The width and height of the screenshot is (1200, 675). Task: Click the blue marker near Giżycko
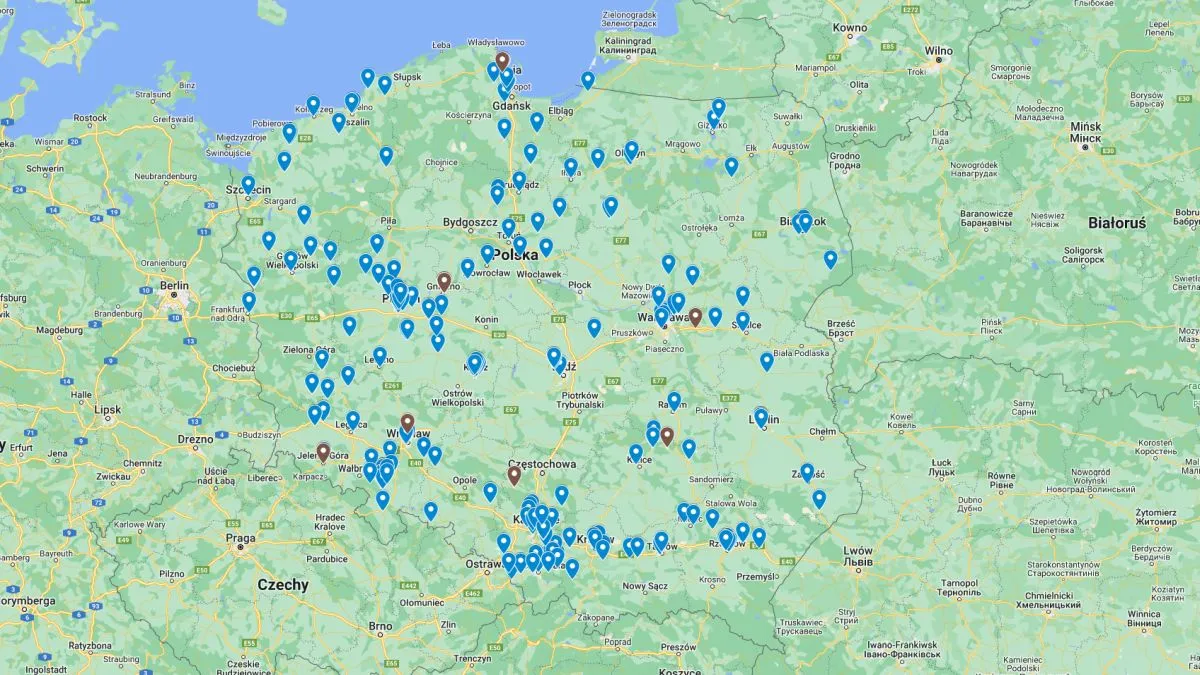pos(717,106)
